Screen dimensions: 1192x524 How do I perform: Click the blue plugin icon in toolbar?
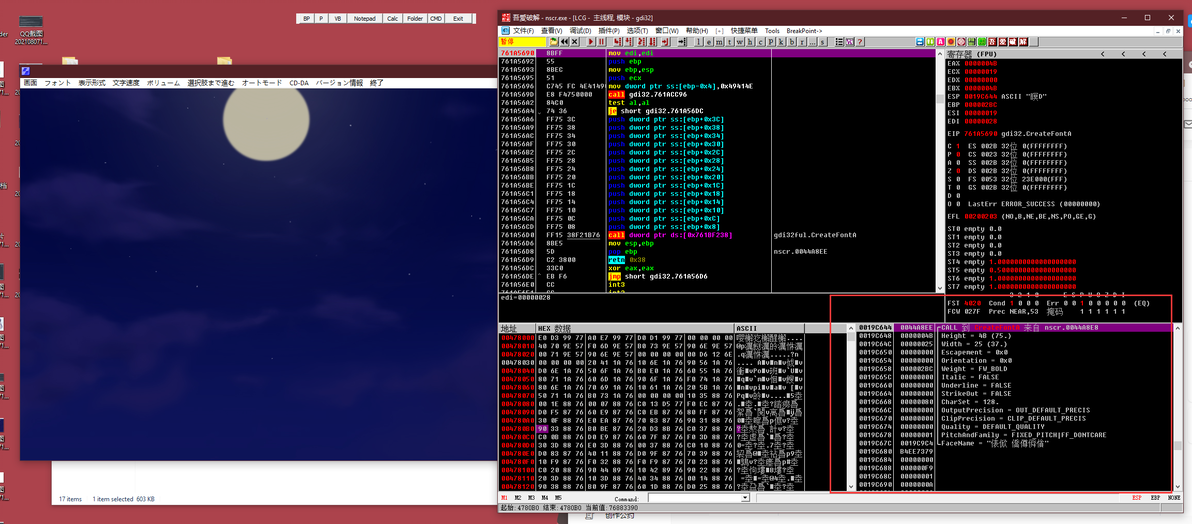pyautogui.click(x=920, y=41)
